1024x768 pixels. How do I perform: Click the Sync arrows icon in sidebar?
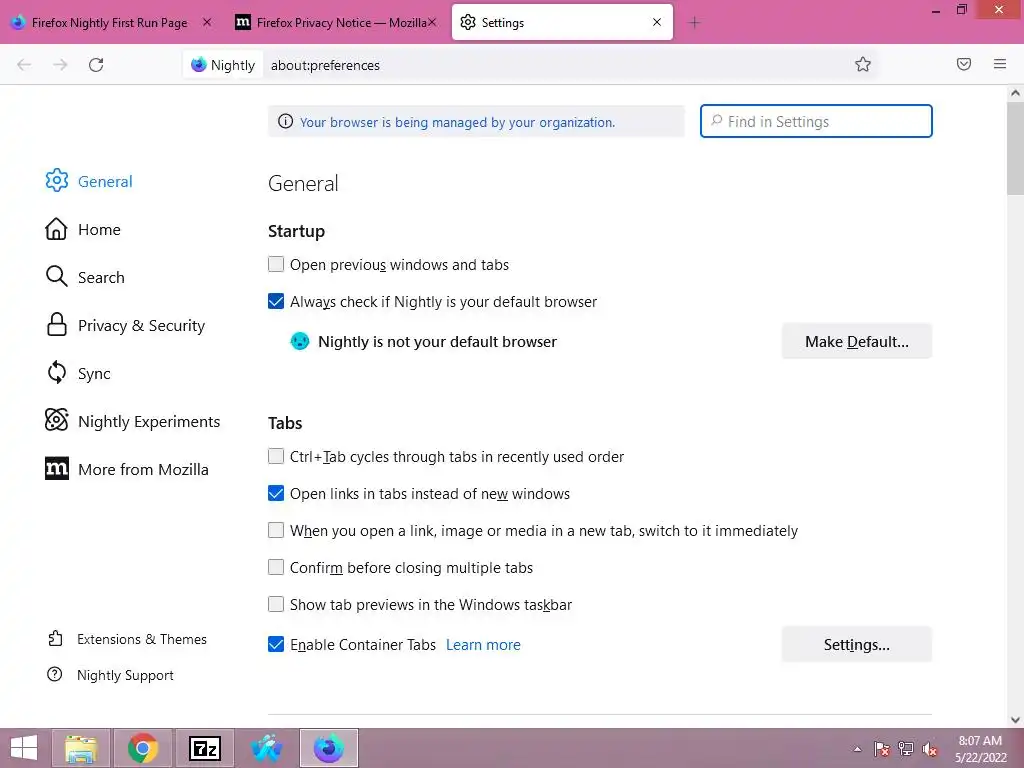(x=57, y=373)
